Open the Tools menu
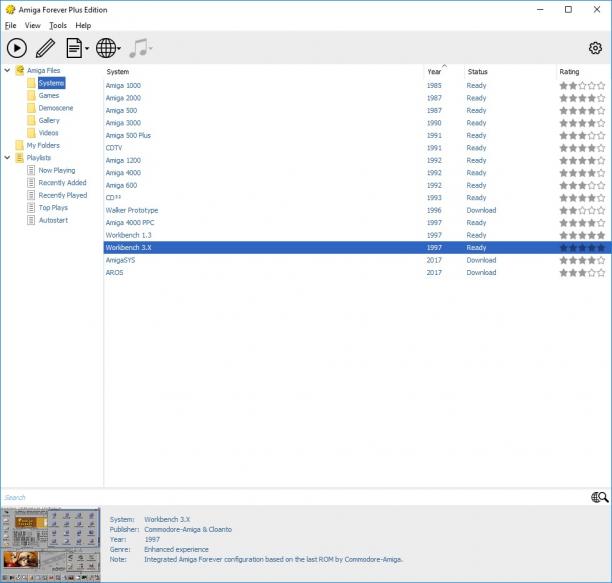 [x=58, y=25]
